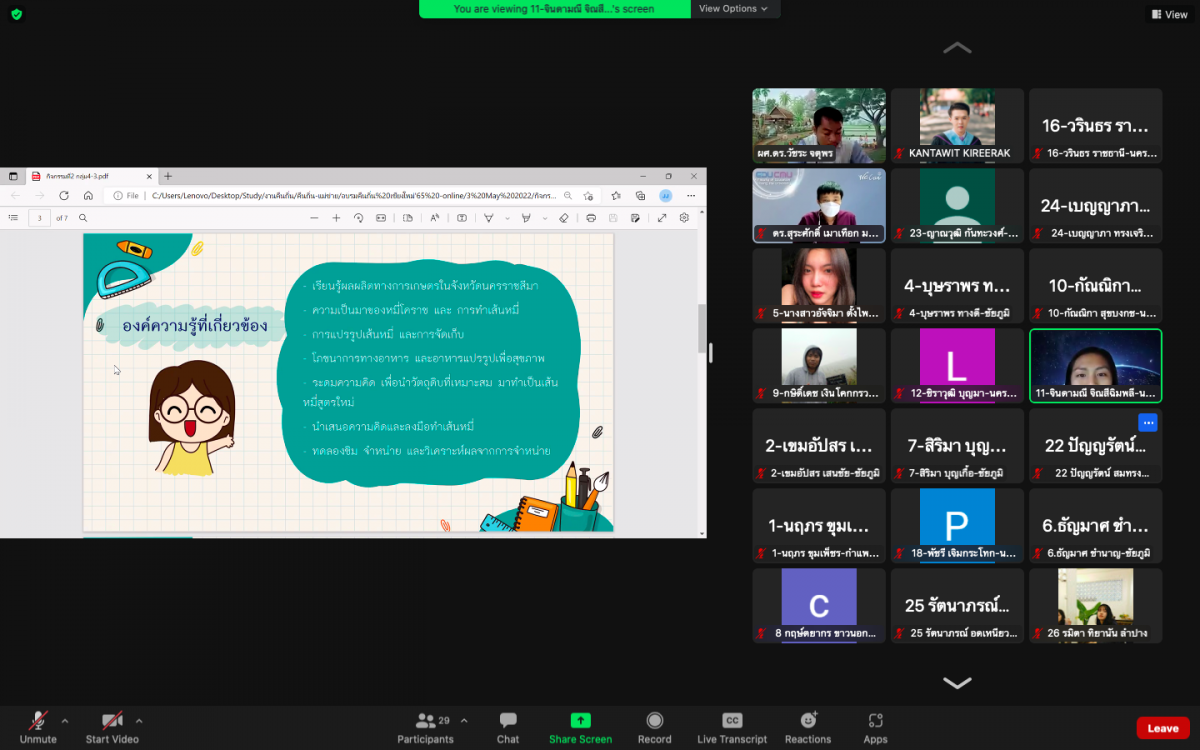
Task: Open the more options button on participant 22's tile
Action: pos(1147,423)
